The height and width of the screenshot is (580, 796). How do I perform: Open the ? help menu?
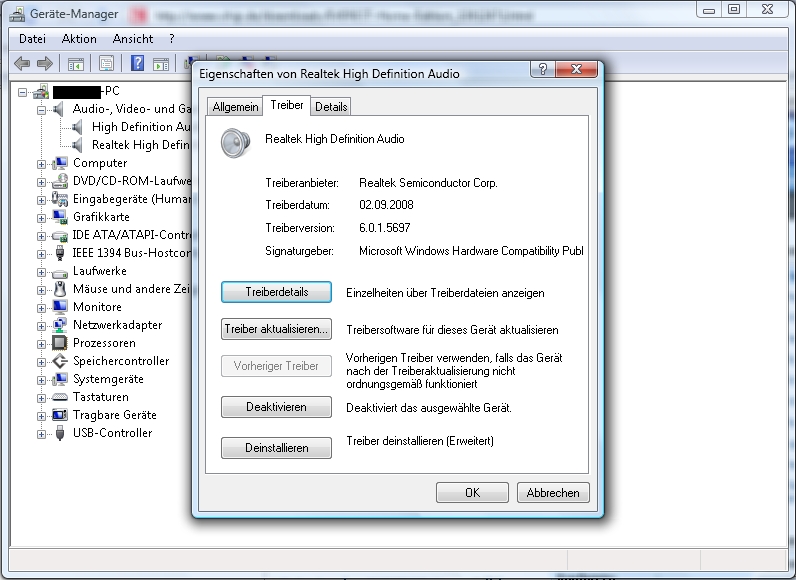point(172,39)
